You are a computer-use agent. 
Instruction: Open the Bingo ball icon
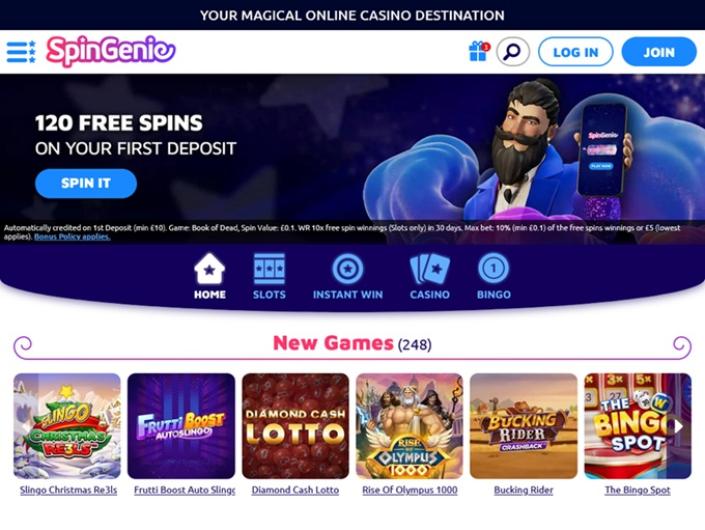493,268
